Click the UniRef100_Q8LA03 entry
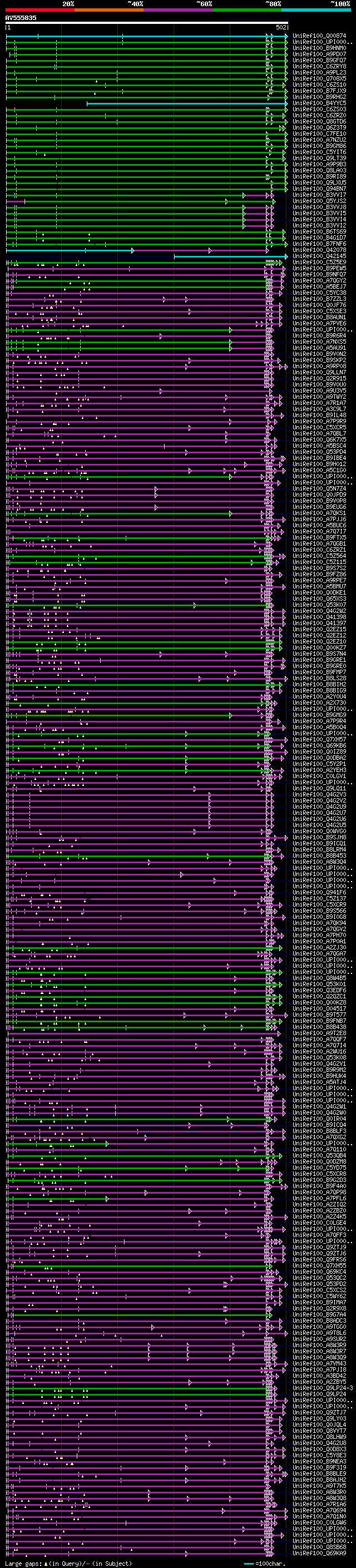The image size is (356, 1568). (319, 170)
